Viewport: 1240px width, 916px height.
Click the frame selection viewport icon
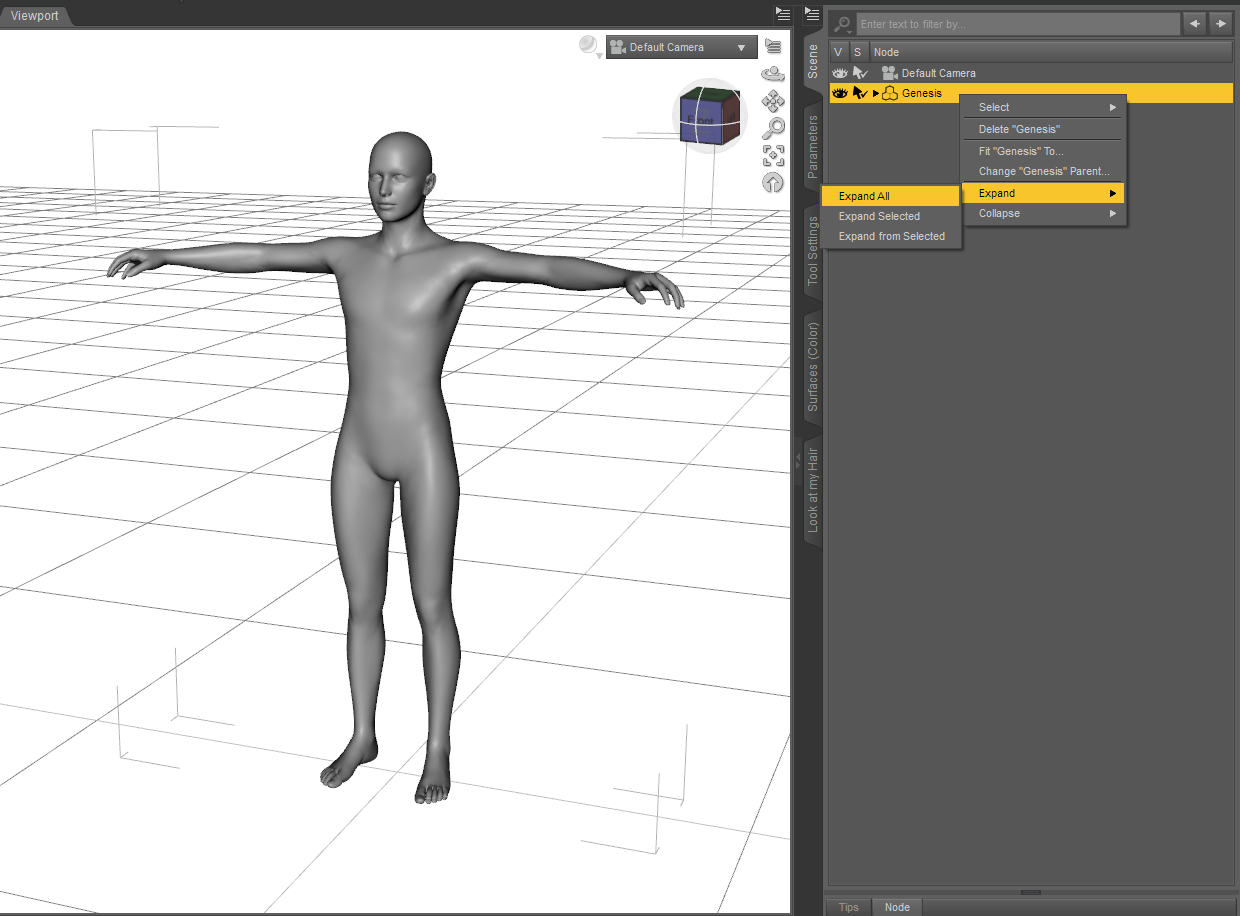(773, 155)
